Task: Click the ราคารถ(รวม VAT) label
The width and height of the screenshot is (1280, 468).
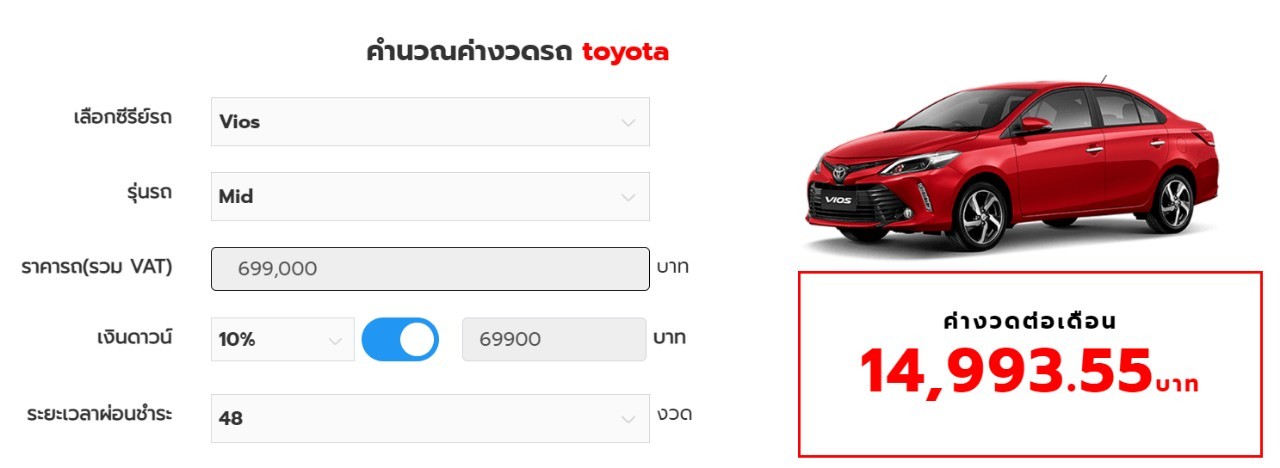Action: coord(97,267)
